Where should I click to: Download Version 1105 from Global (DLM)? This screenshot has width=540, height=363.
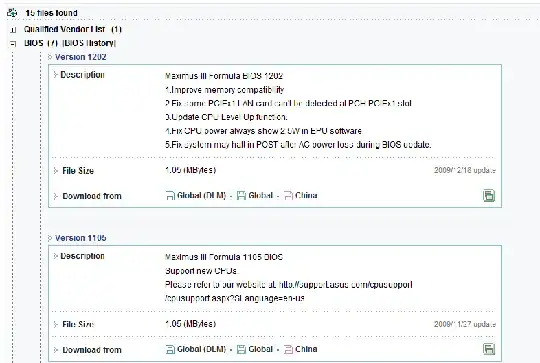click(201, 349)
